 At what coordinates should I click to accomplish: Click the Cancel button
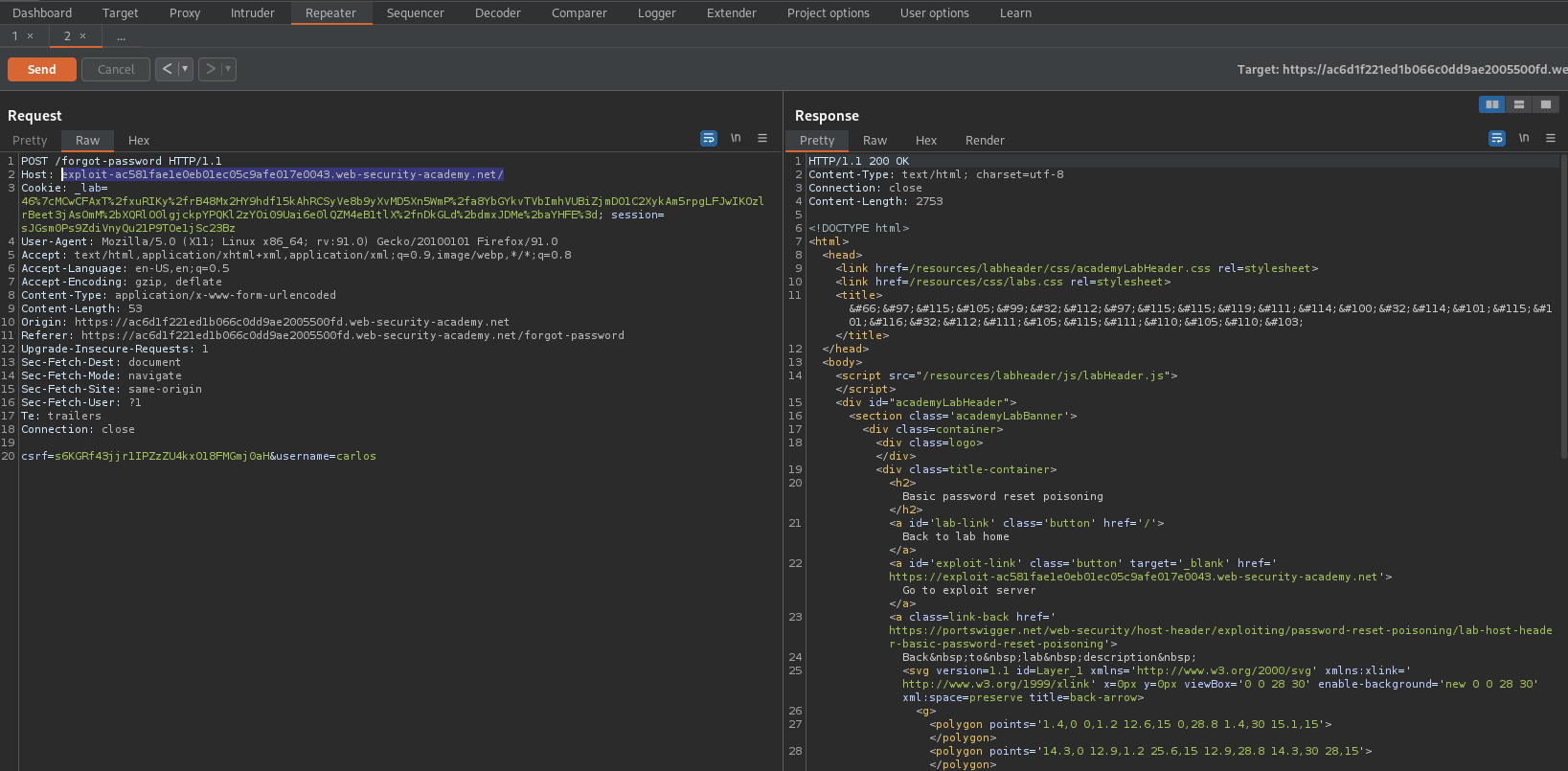116,69
